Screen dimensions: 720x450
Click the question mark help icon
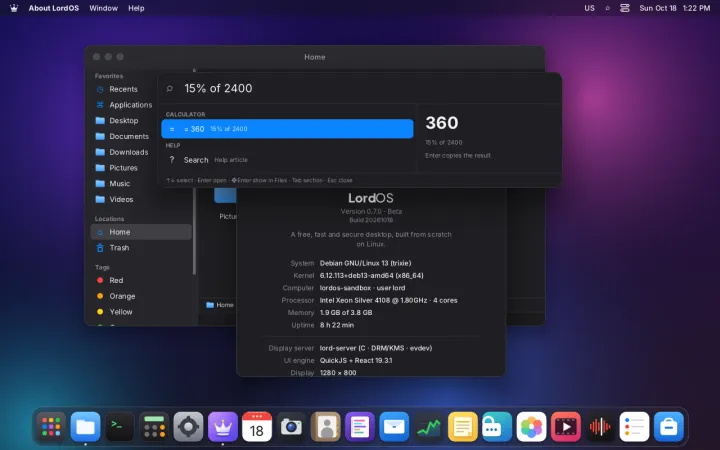tap(172, 160)
